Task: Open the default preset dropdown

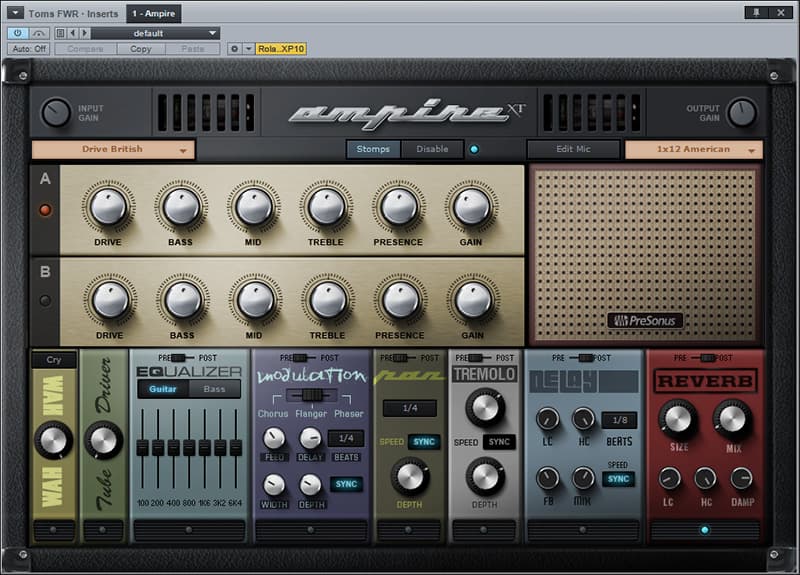Action: (x=155, y=33)
